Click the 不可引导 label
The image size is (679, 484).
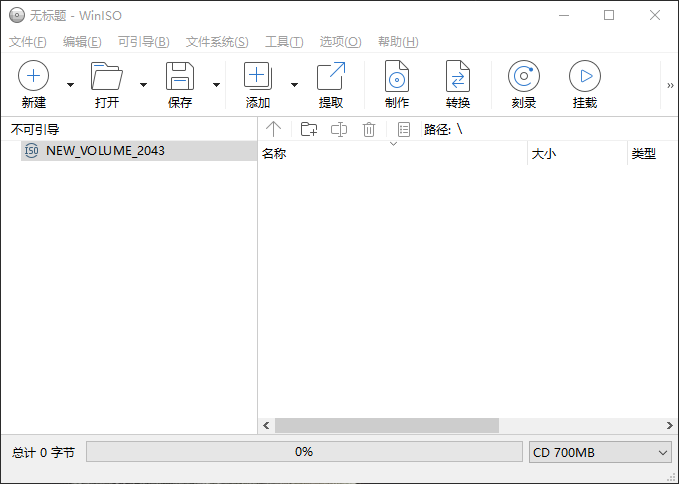(35, 129)
